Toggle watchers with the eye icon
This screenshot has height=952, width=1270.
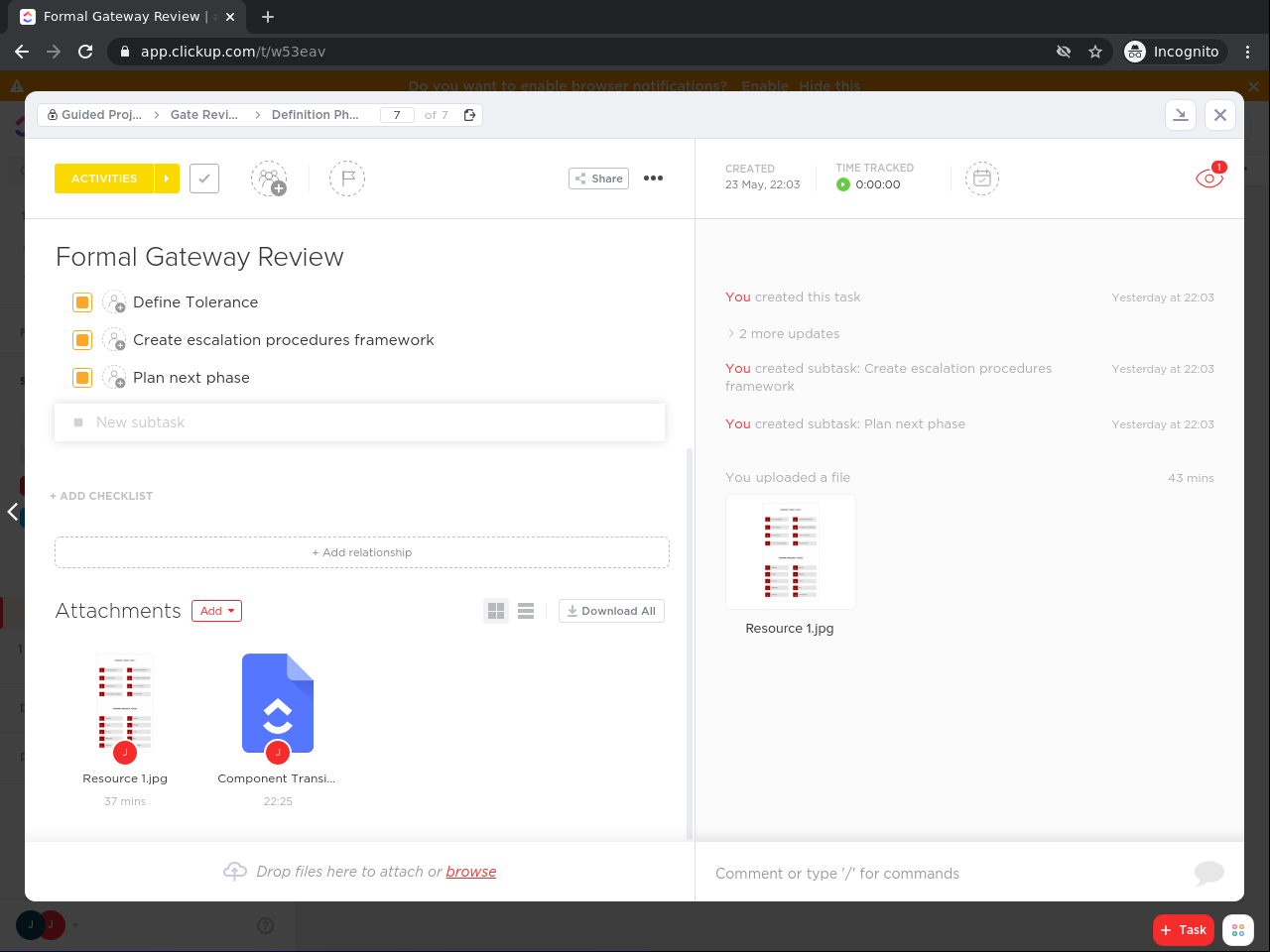pos(1209,178)
